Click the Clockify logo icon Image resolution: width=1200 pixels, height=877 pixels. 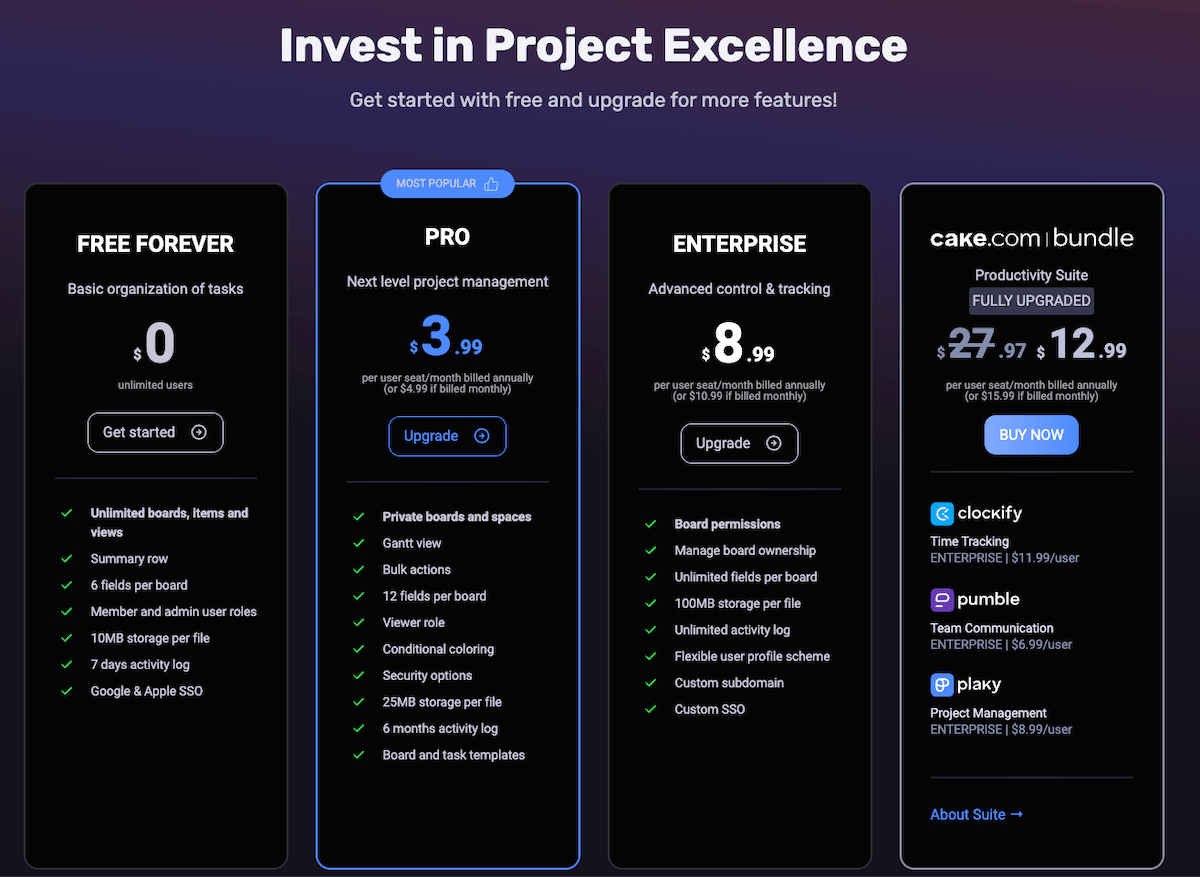pyautogui.click(x=942, y=514)
